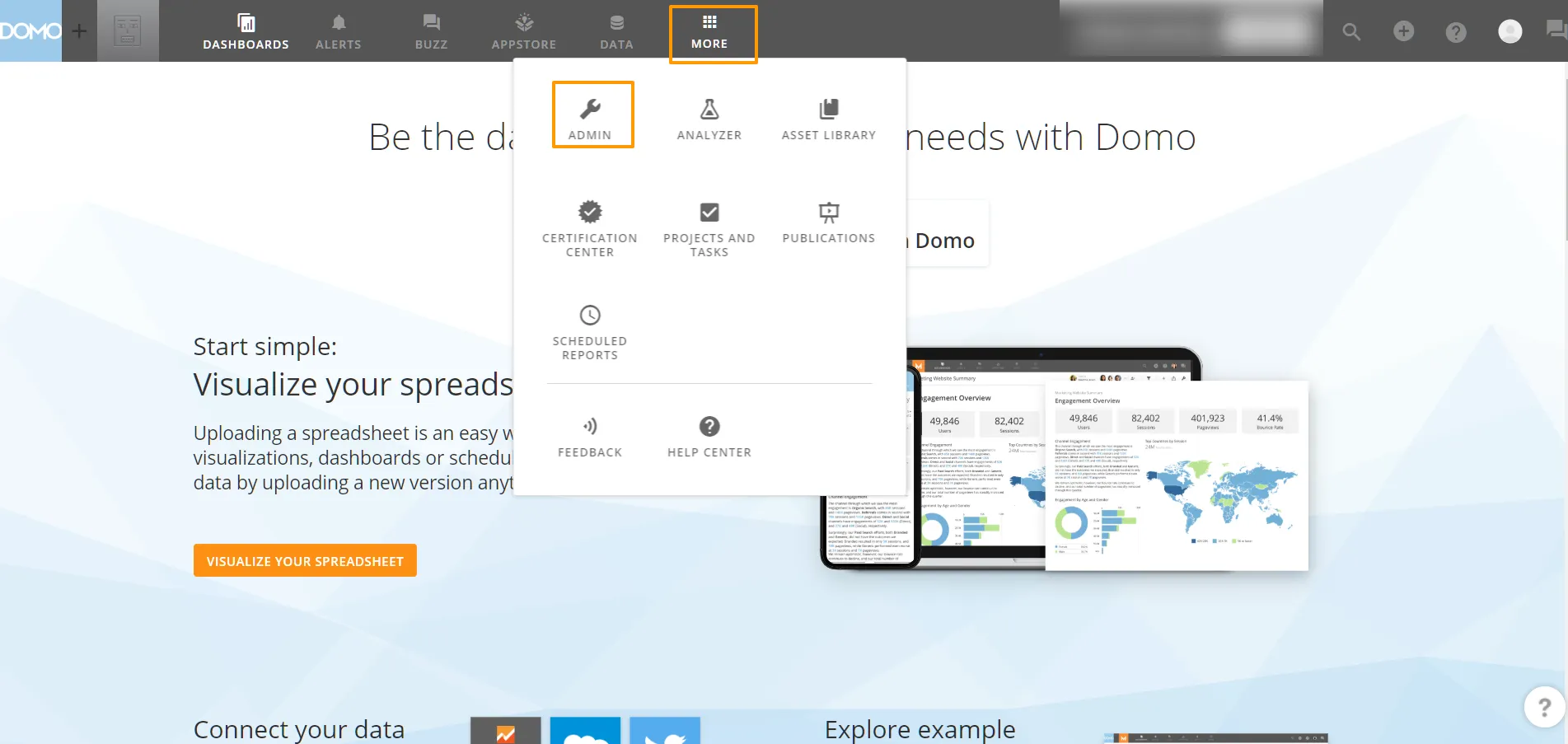
Task: Click the "Connect your data" heading
Action: click(x=299, y=729)
